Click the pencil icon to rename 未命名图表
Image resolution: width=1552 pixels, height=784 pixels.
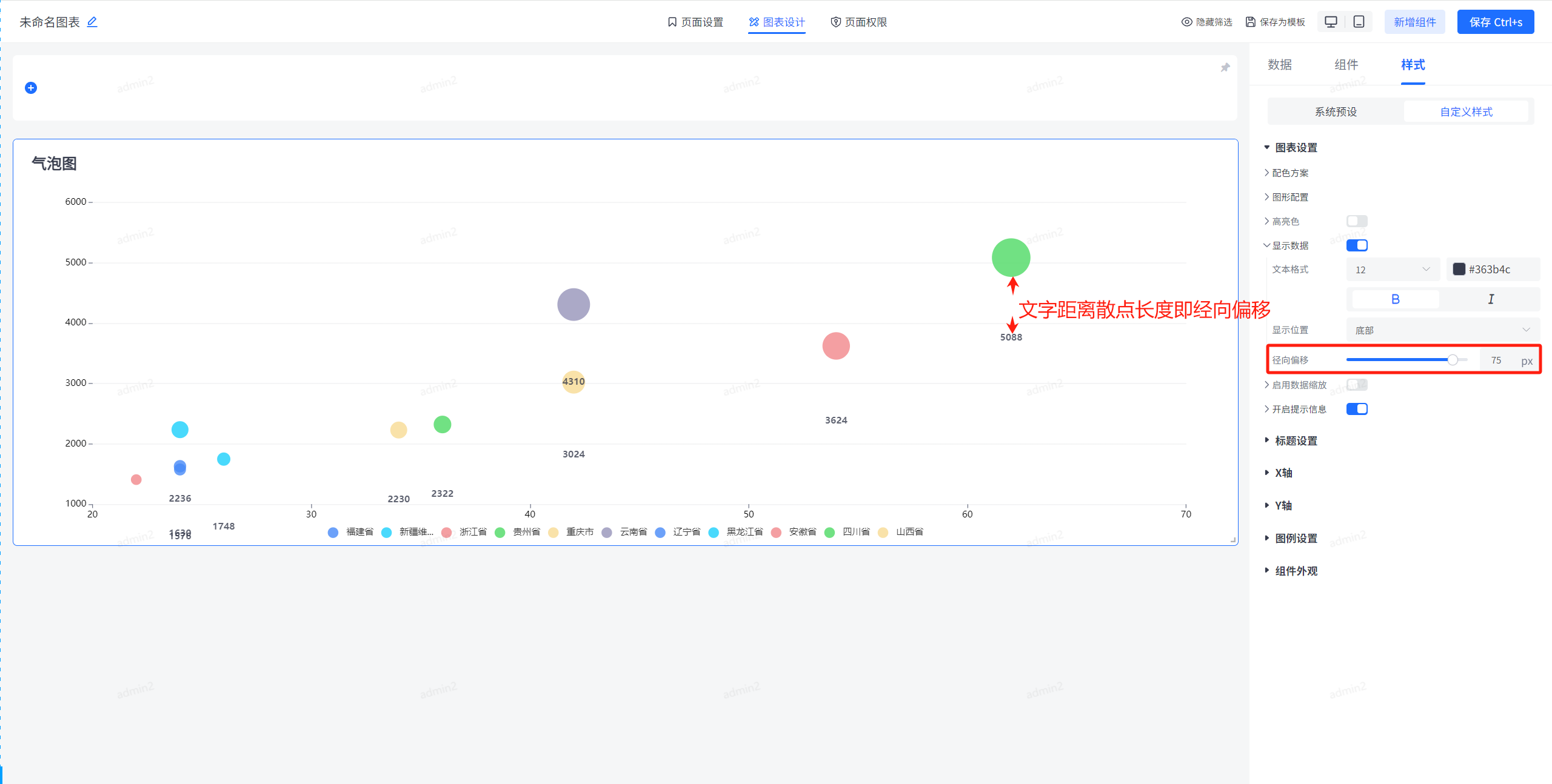pos(92,22)
